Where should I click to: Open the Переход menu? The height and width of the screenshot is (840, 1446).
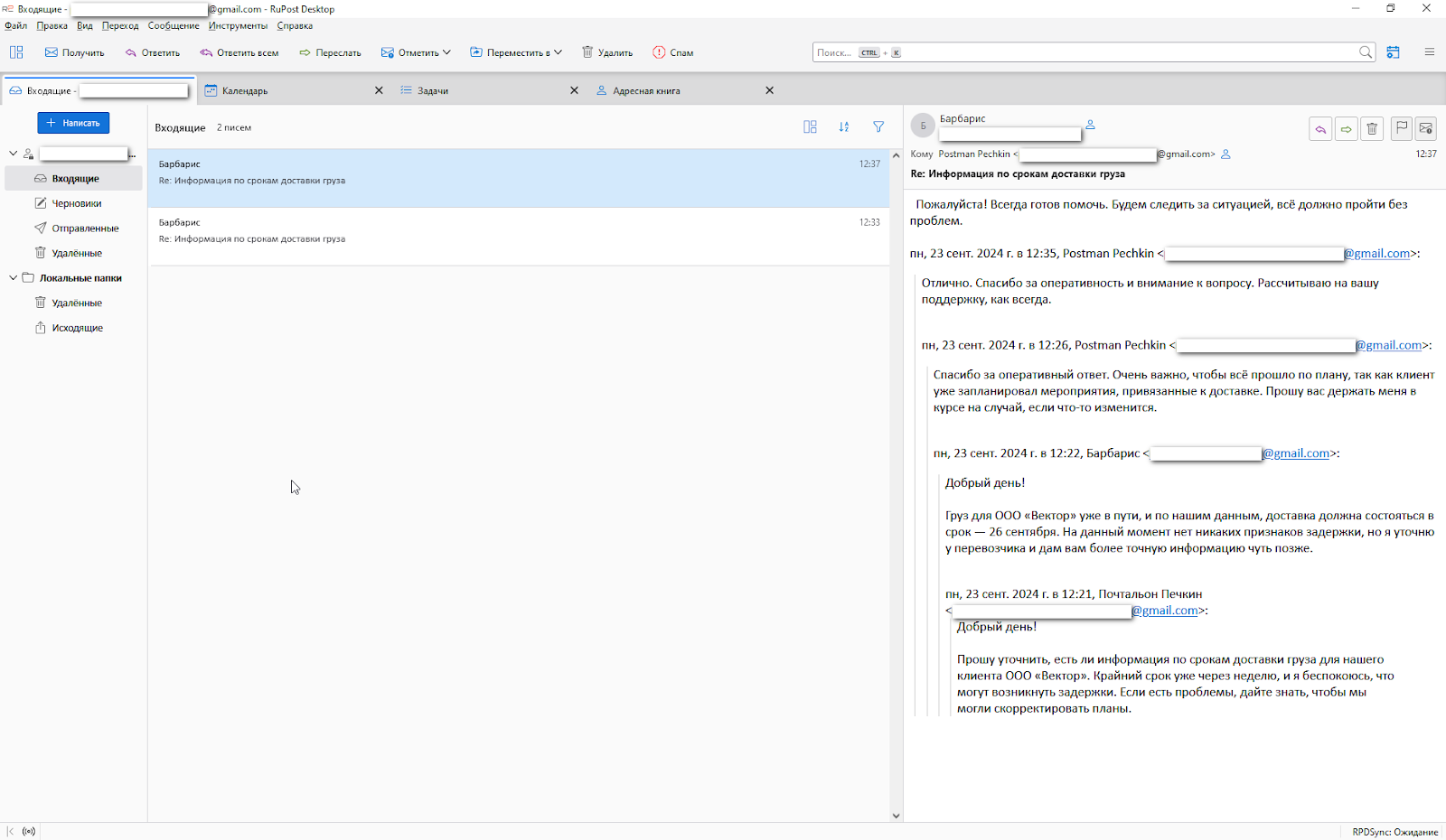[x=120, y=26]
